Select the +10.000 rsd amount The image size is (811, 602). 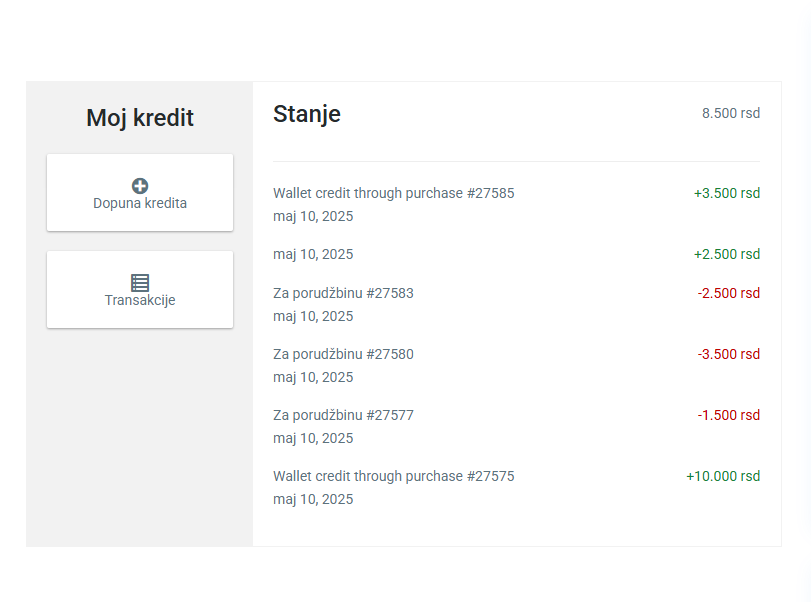point(722,476)
